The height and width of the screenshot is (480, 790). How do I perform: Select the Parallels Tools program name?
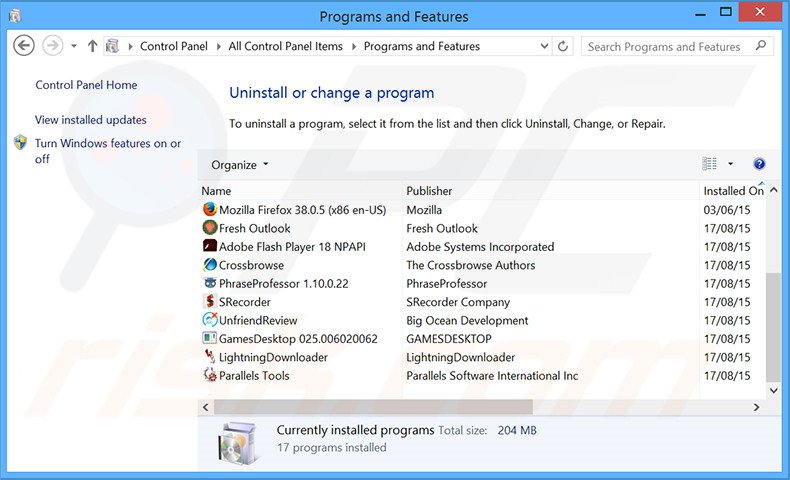[x=254, y=376]
